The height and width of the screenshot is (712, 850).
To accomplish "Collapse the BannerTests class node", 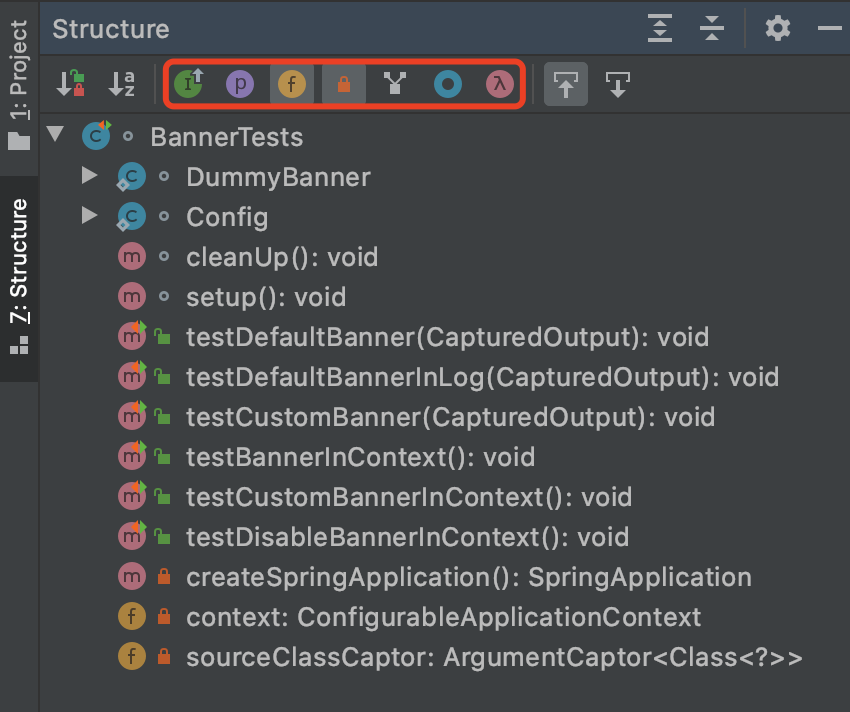I will [55, 135].
